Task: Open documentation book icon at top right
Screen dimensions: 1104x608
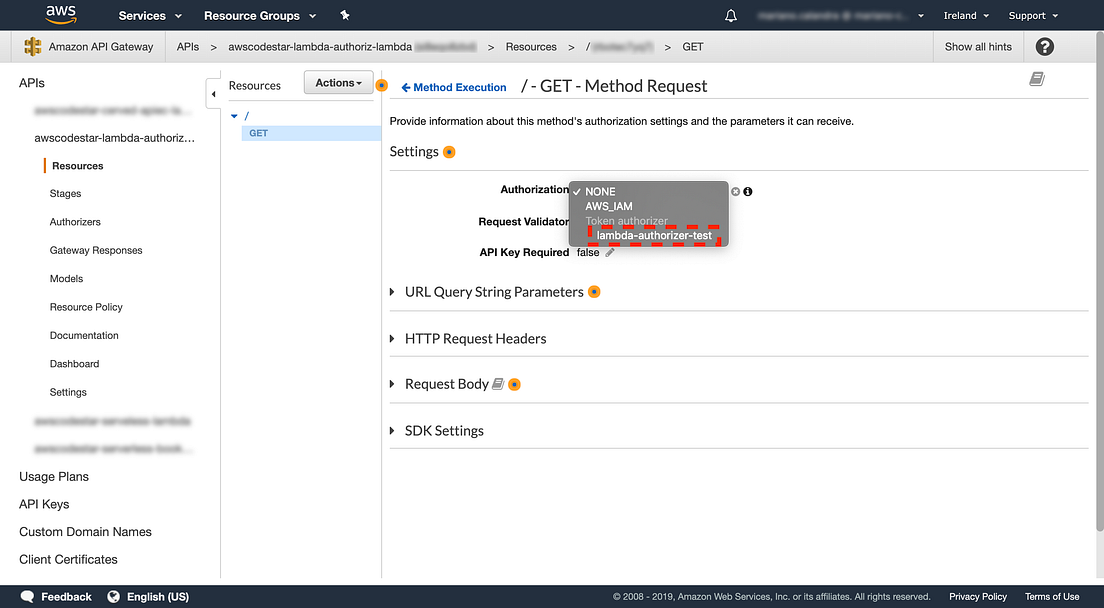Action: (x=1037, y=79)
